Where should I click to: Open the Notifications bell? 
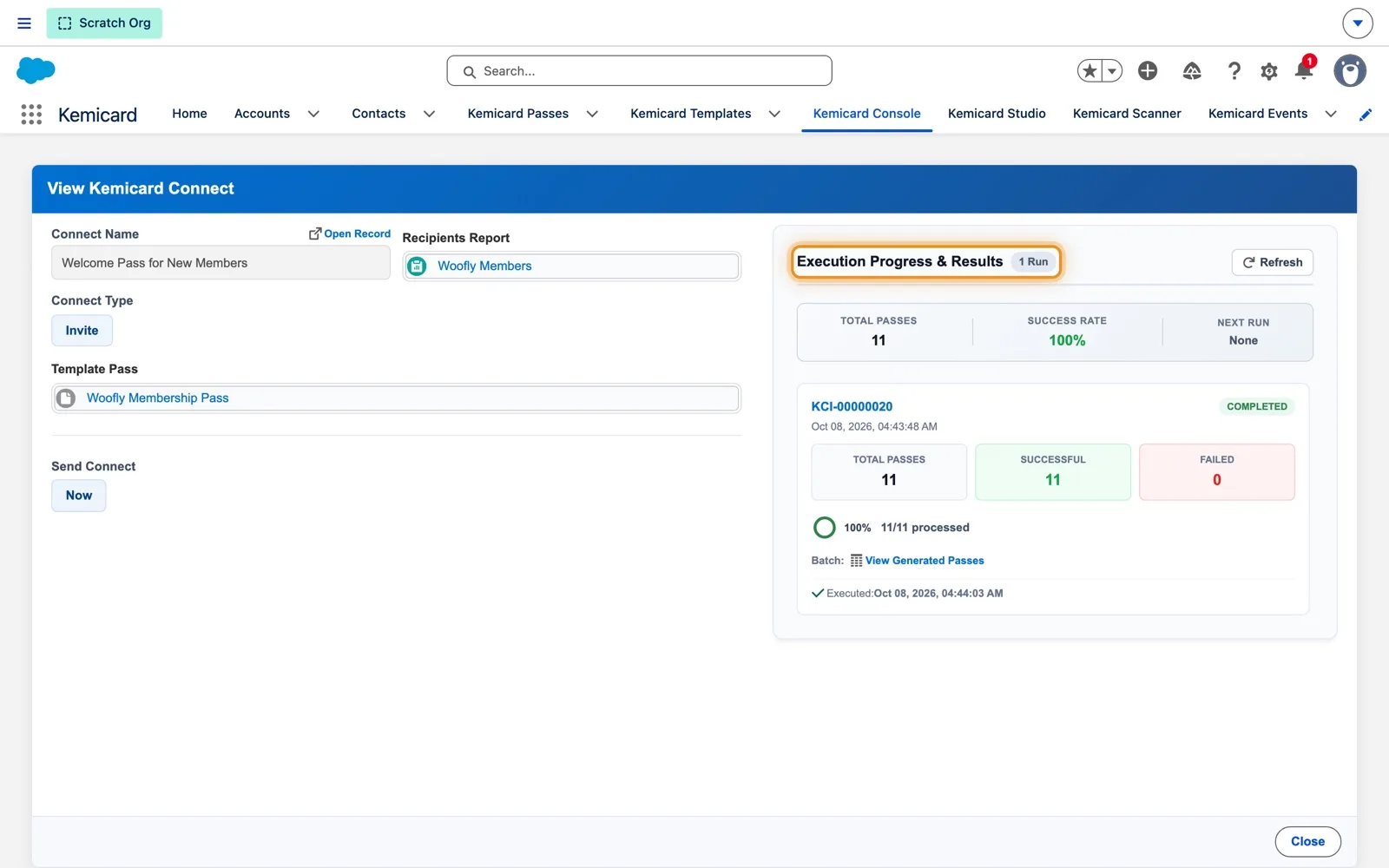click(x=1304, y=69)
